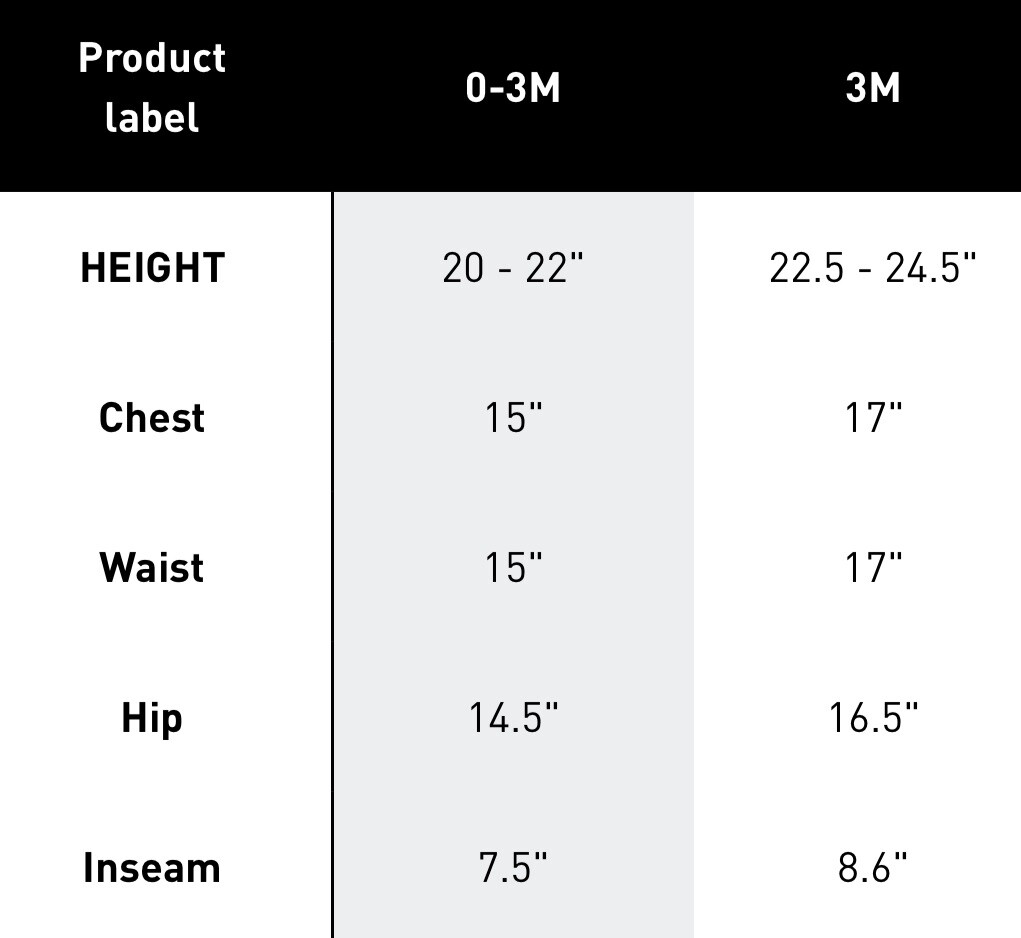The height and width of the screenshot is (938, 1021).
Task: Click the Inseam row label
Action: (x=152, y=868)
